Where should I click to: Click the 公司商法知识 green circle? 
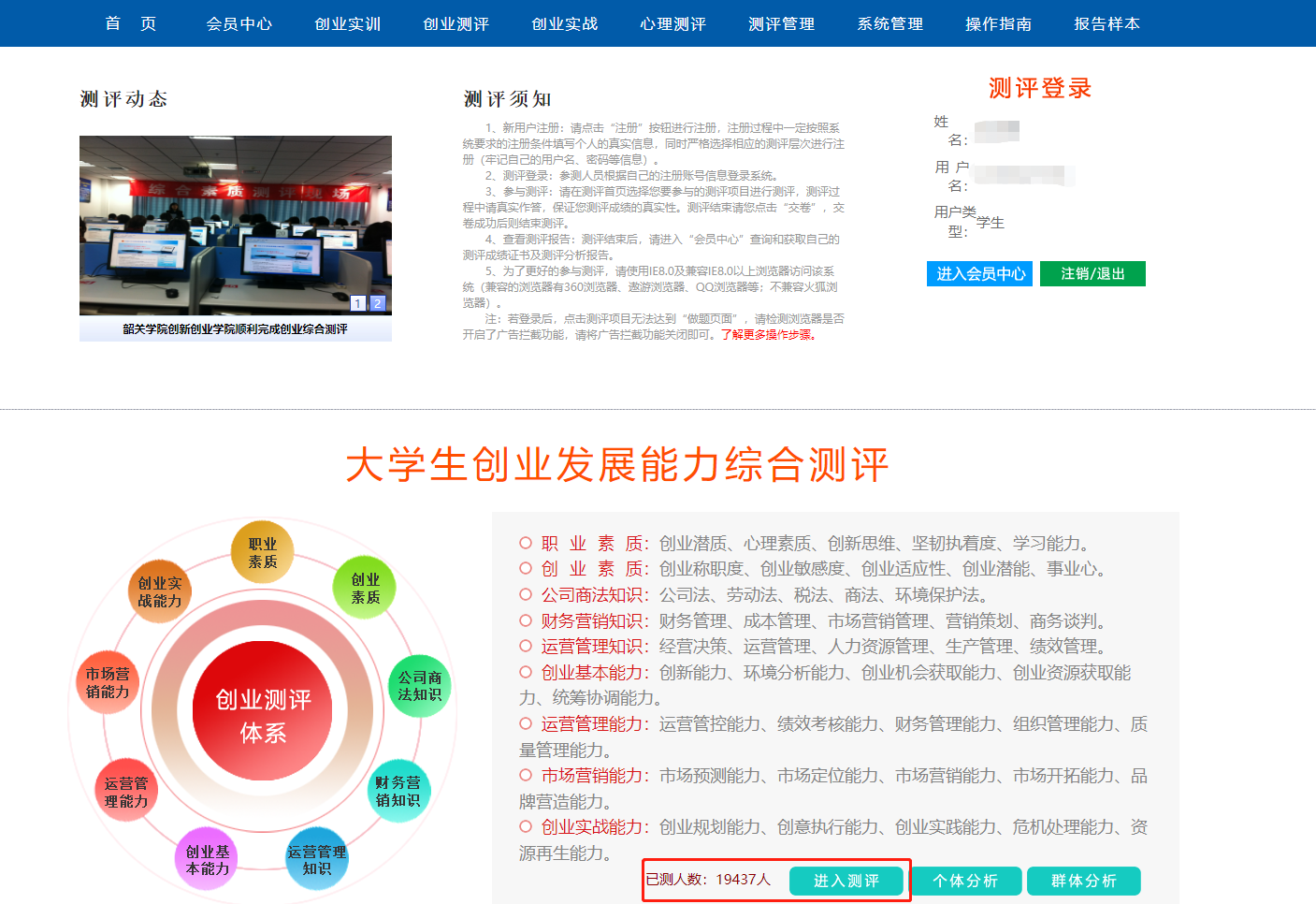tap(419, 686)
